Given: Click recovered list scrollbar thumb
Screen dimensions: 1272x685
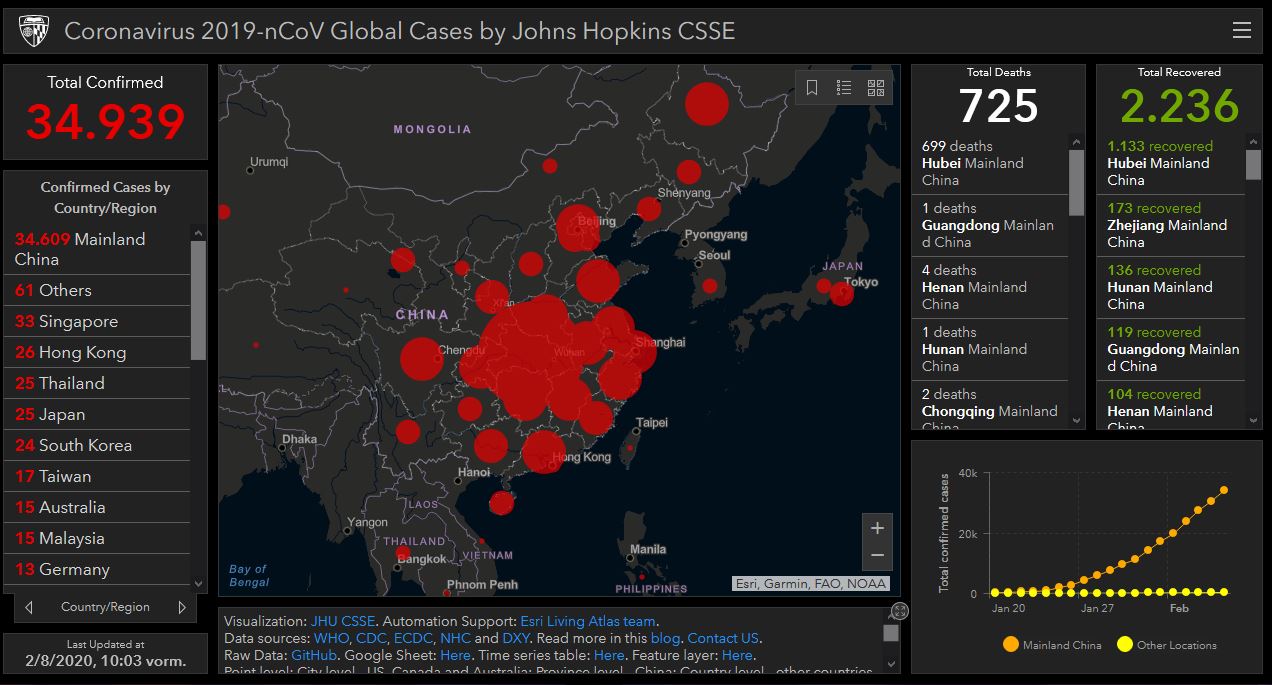Looking at the screenshot, I should 1253,164.
